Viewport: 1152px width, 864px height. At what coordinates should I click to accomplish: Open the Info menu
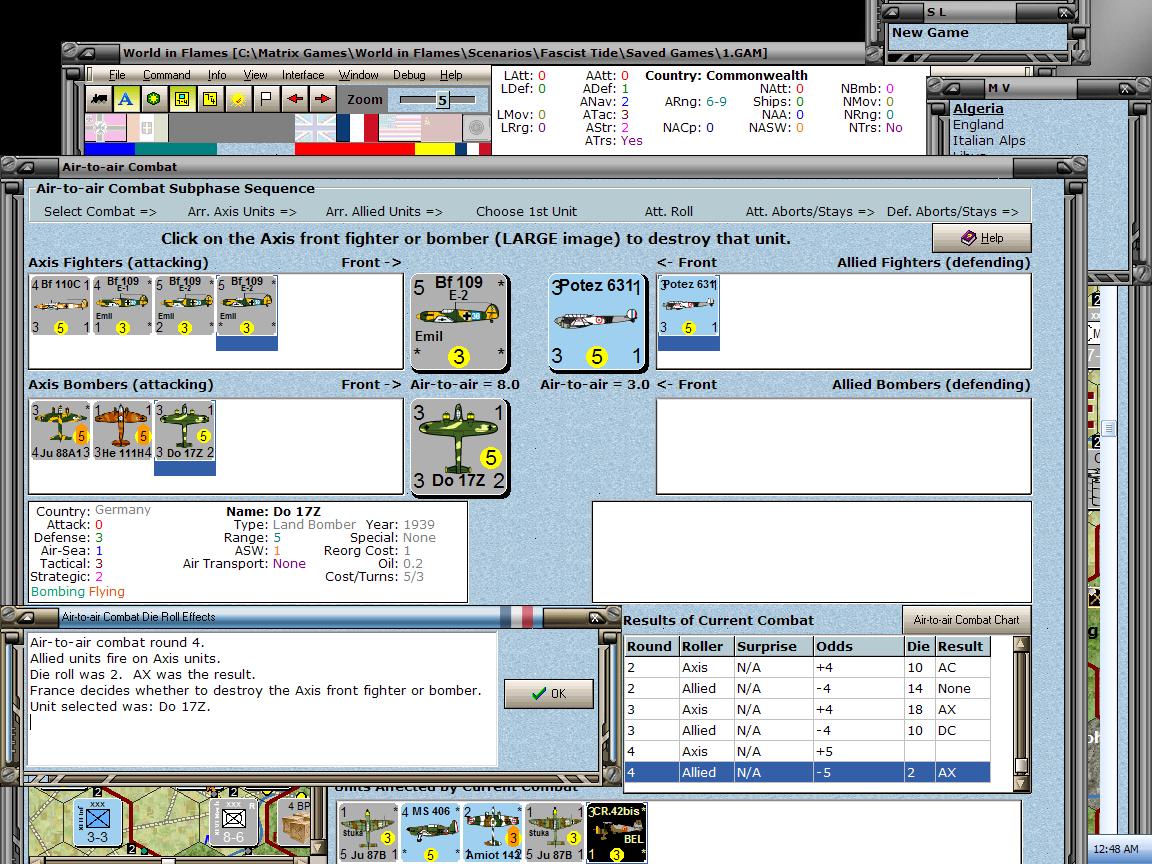[x=217, y=75]
